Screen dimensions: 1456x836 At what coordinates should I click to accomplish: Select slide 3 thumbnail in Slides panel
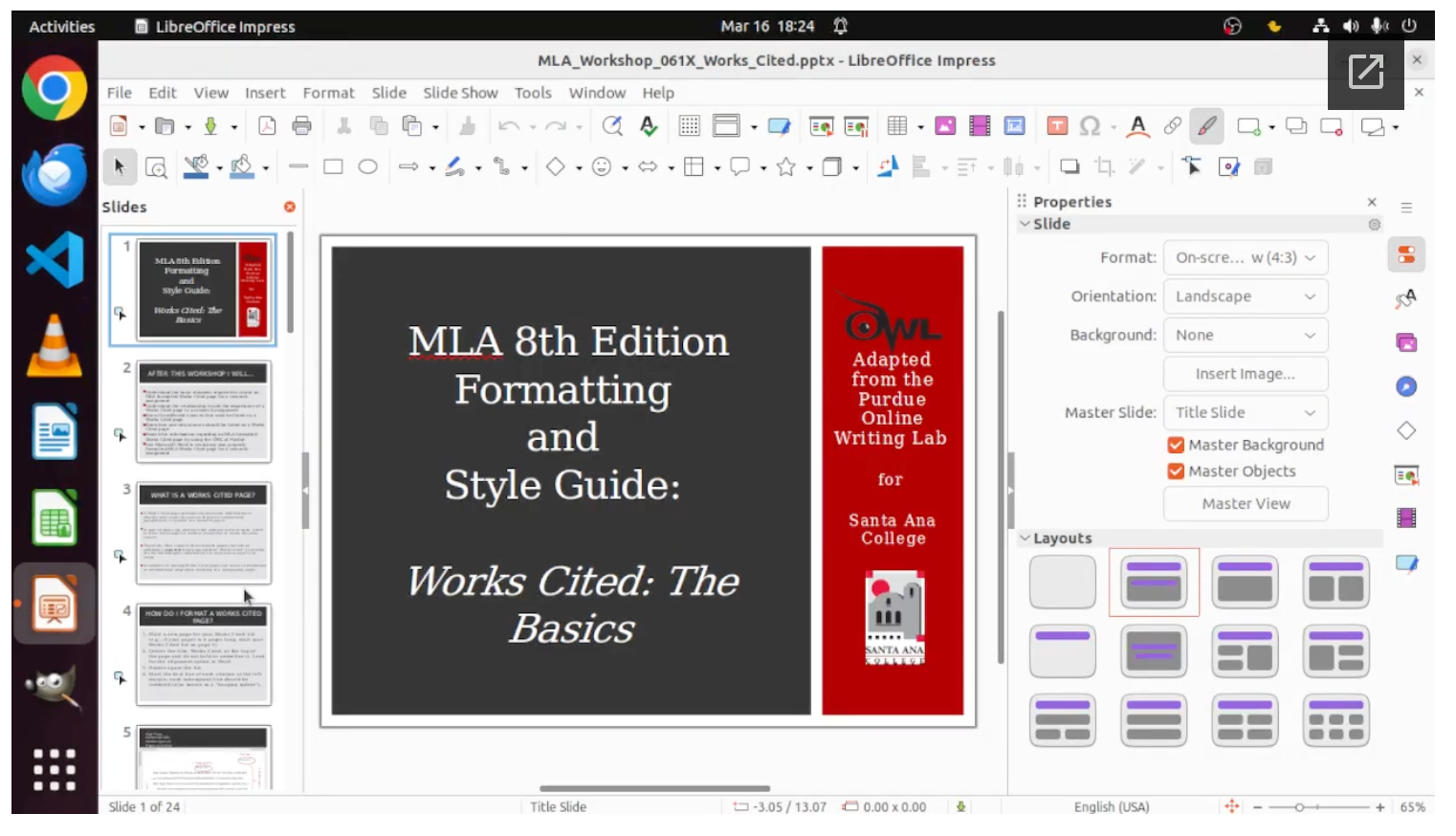tap(204, 533)
